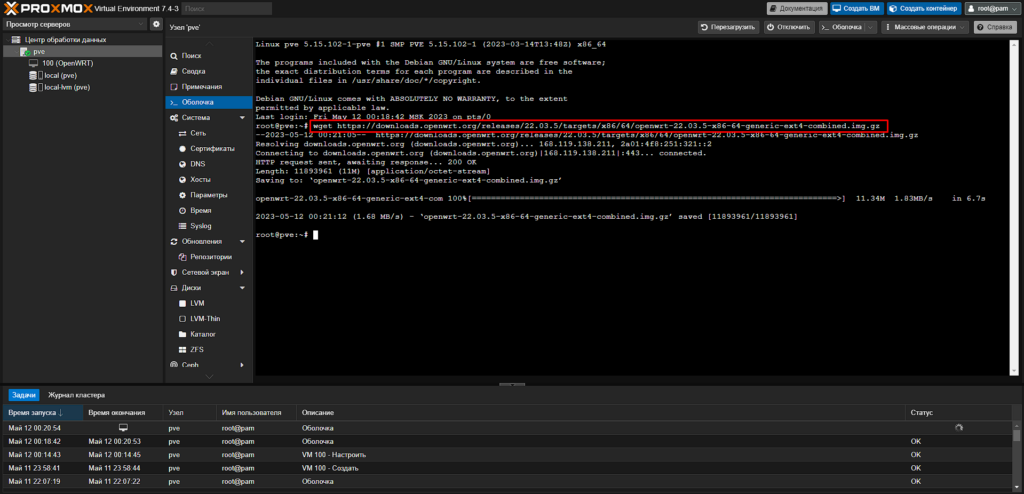Open Сеть menu item
Image resolution: width=1024 pixels, height=494 pixels.
tap(198, 133)
